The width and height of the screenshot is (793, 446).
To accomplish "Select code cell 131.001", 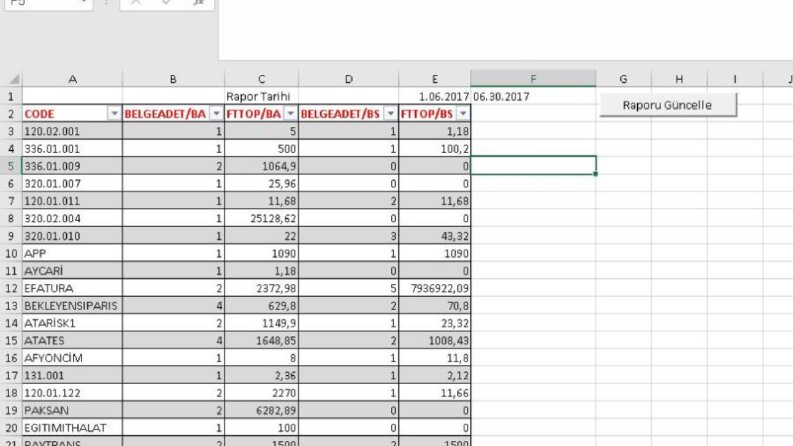I will [x=72, y=375].
